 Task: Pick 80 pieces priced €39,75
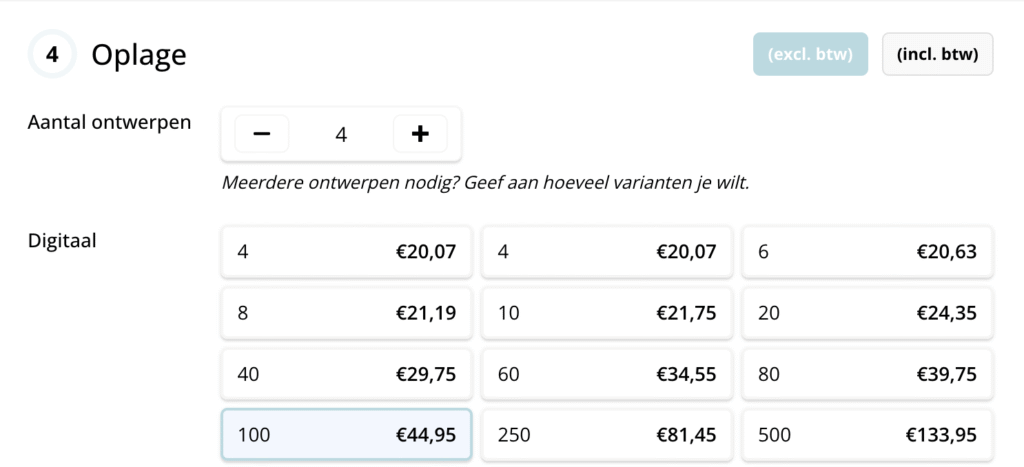tap(867, 374)
